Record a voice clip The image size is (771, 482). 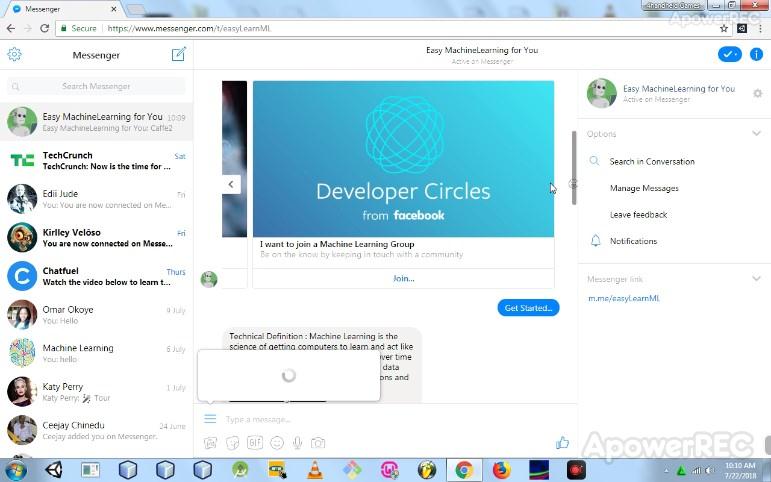297,443
